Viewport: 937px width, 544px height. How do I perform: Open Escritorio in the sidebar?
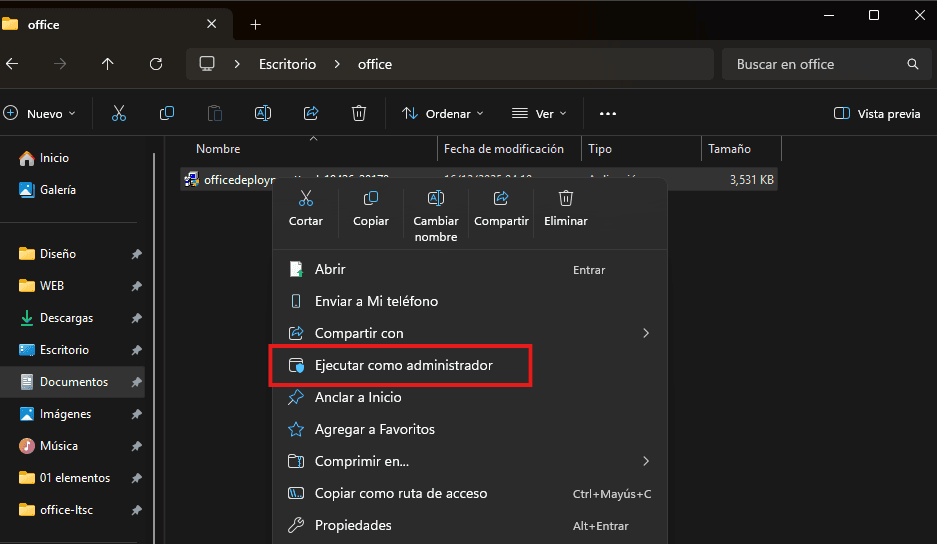pyautogui.click(x=64, y=350)
